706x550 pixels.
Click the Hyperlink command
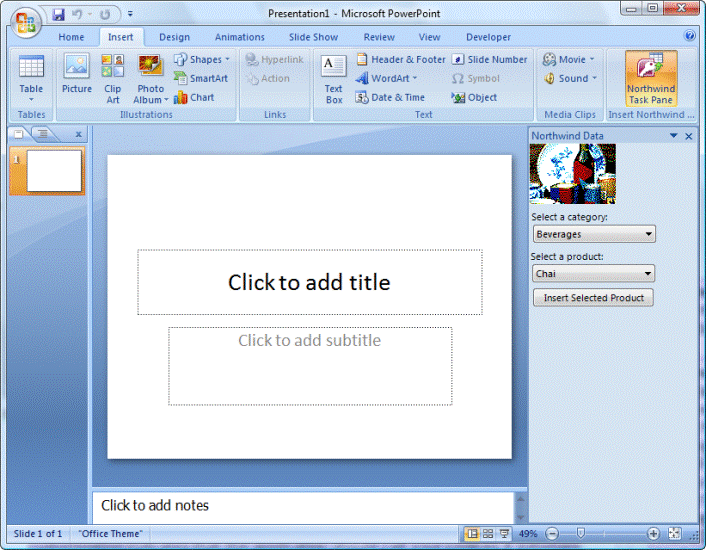click(x=275, y=59)
